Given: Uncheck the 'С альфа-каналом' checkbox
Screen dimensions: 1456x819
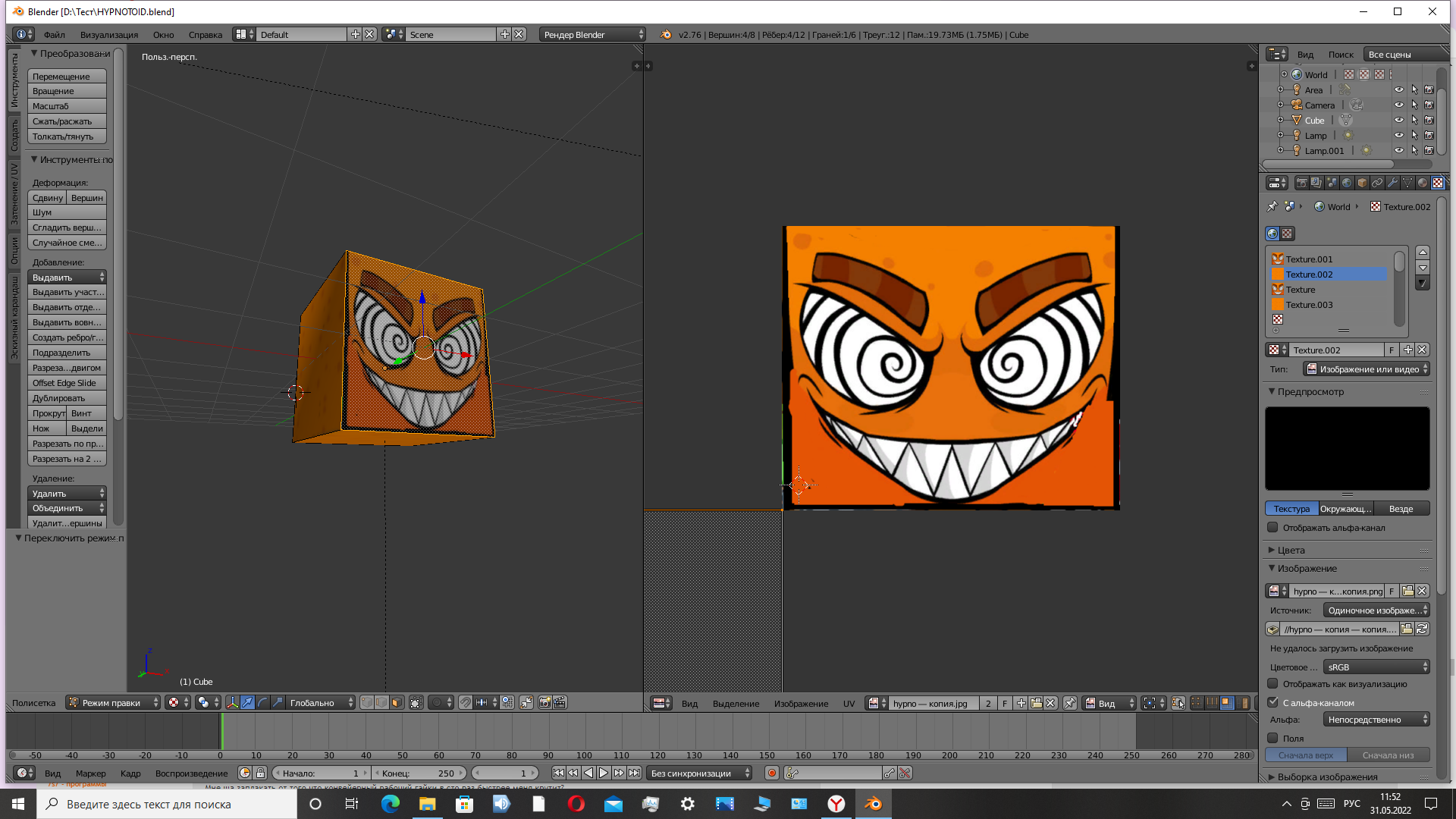Looking at the screenshot, I should (x=1272, y=702).
